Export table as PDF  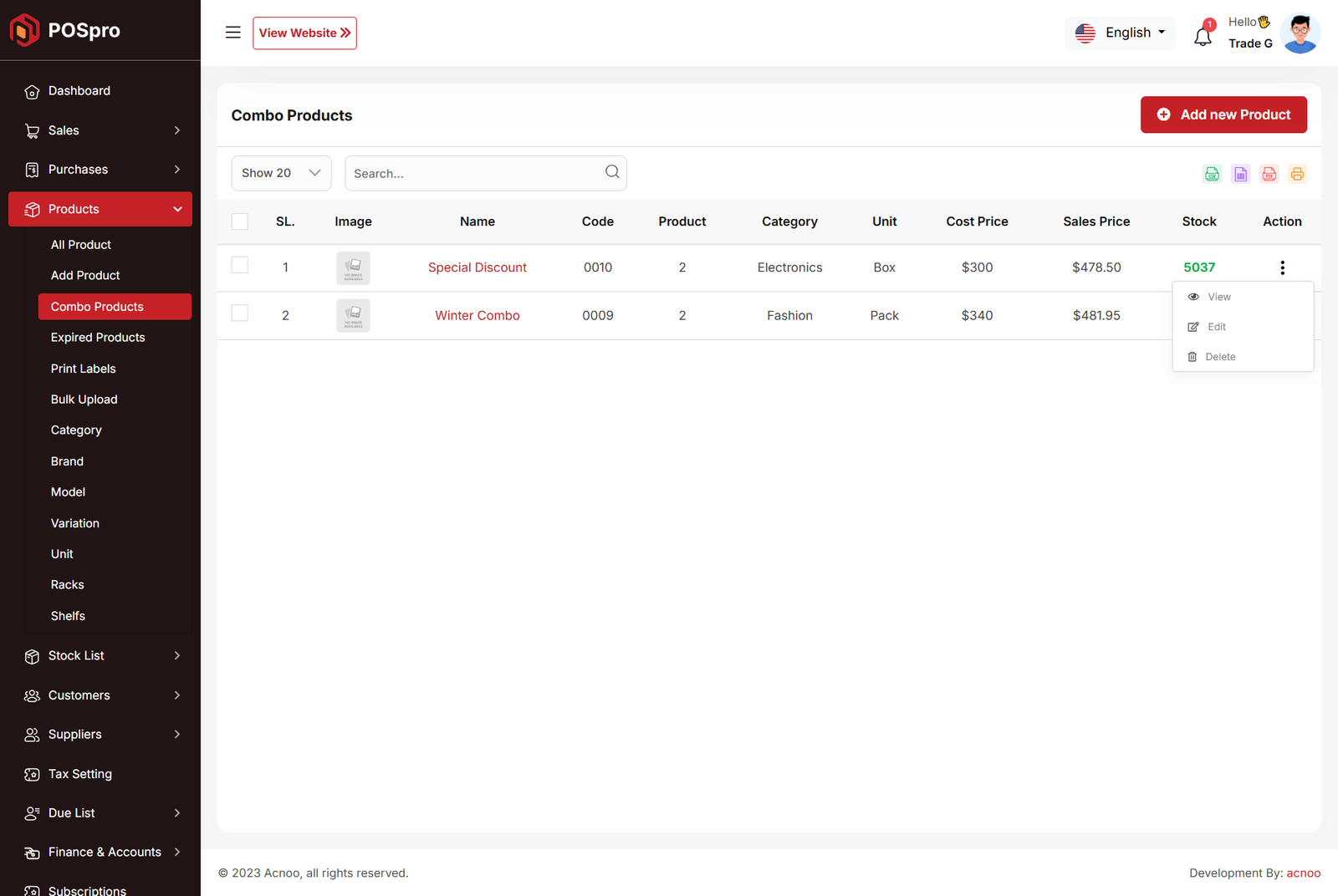pyautogui.click(x=1269, y=174)
